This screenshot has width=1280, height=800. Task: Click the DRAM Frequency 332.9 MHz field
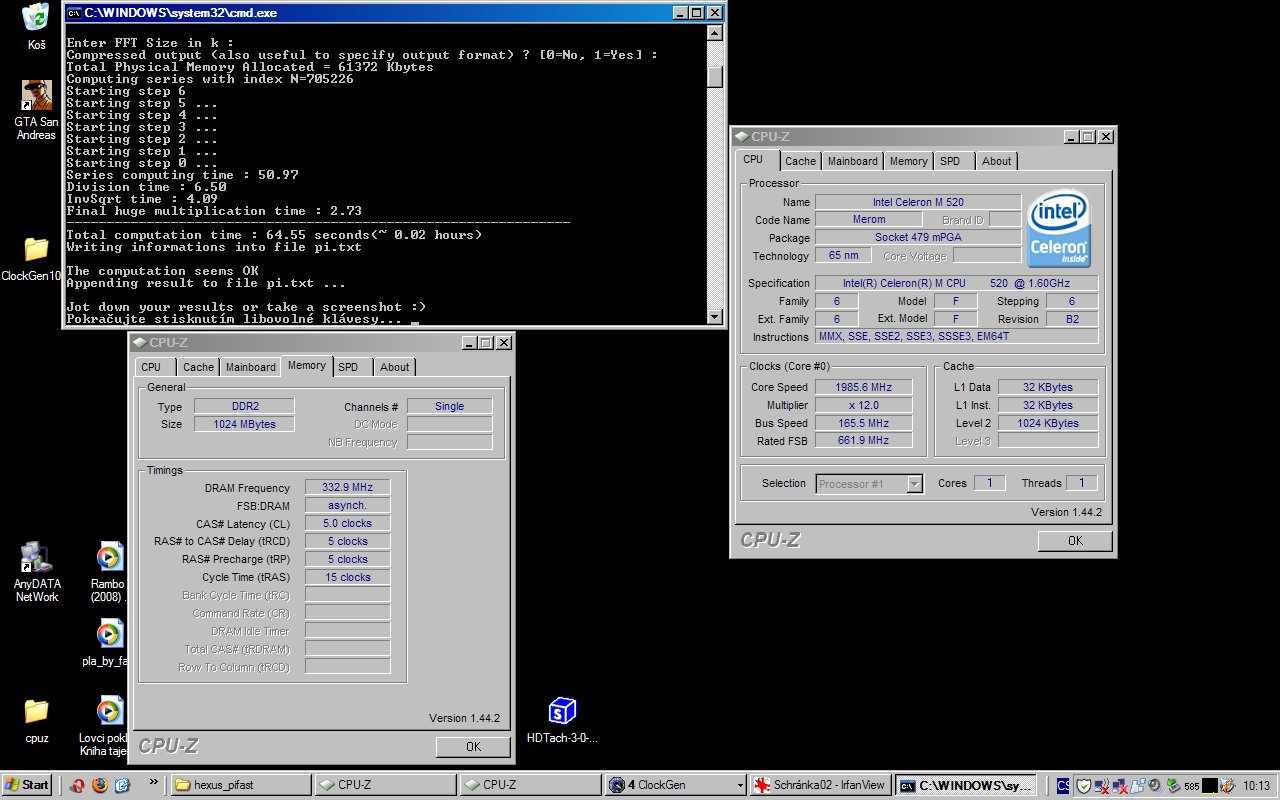click(x=347, y=487)
